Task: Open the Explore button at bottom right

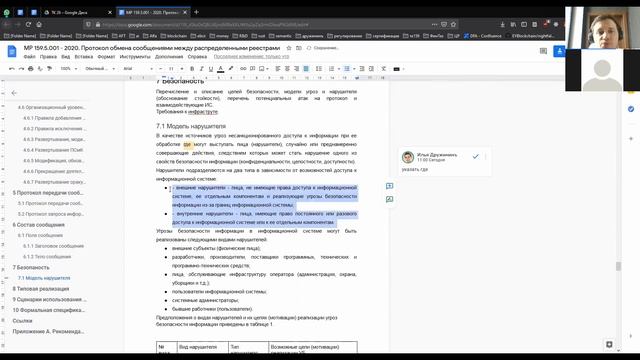Action: [x=609, y=344]
